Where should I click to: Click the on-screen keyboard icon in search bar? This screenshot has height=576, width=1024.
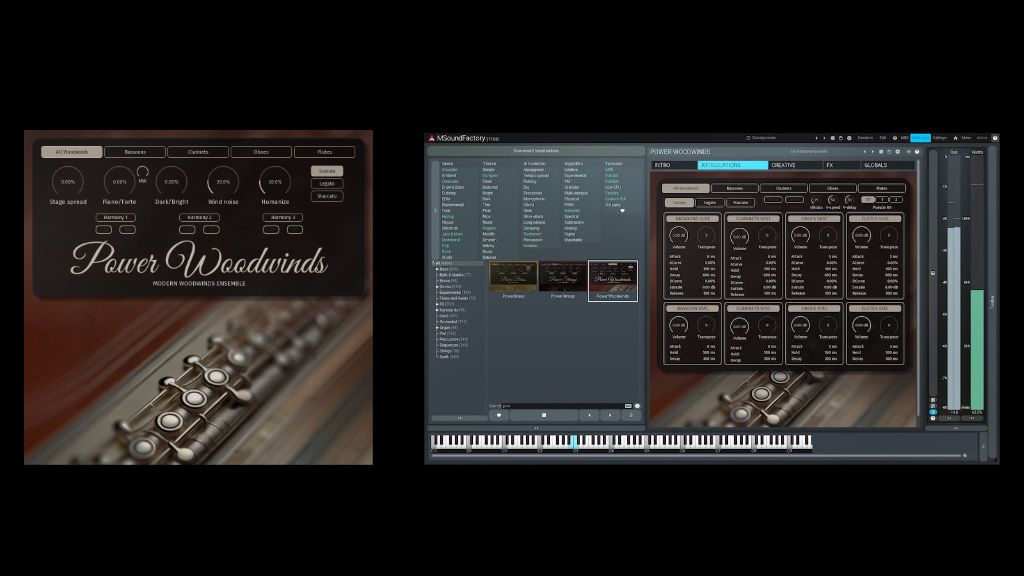[628, 406]
